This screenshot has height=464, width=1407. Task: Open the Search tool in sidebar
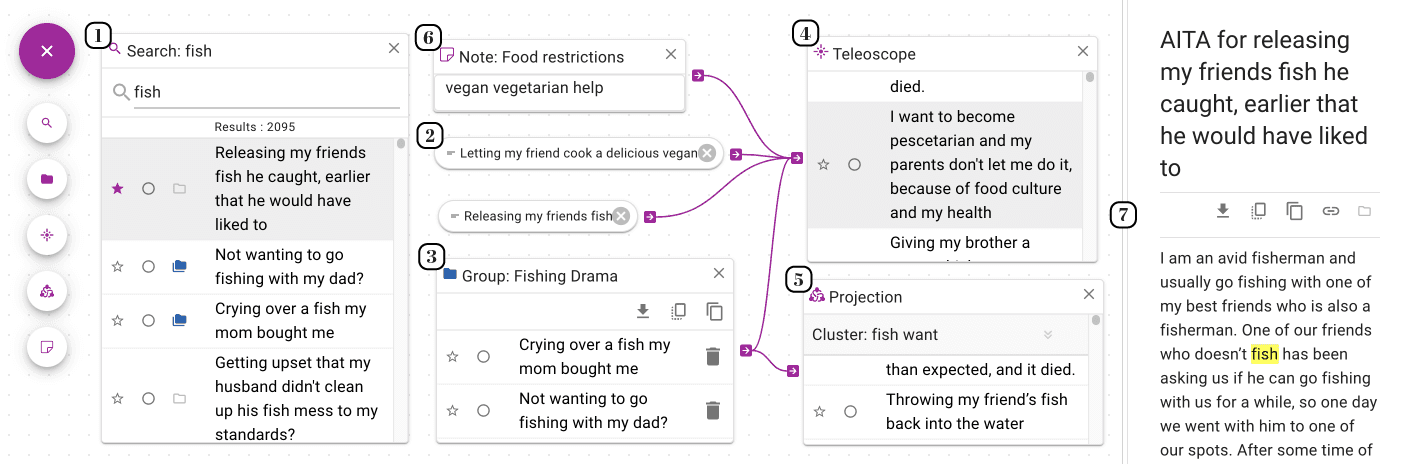(47, 124)
